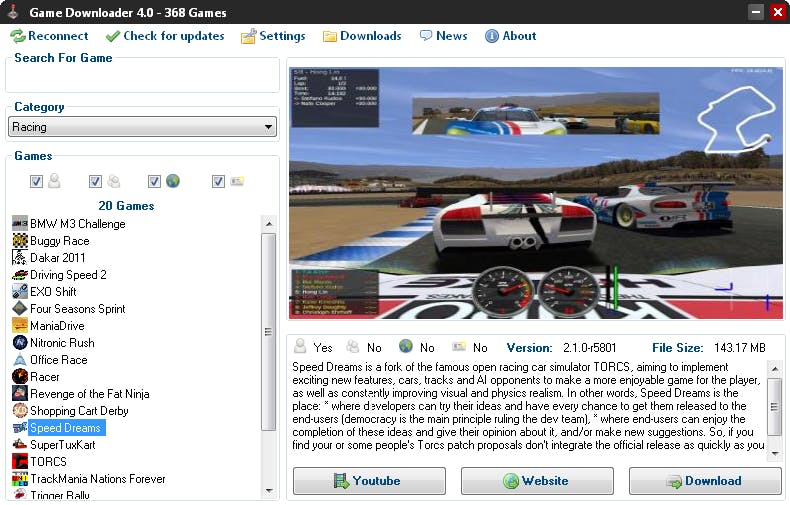Click the Youtube button
The height and width of the screenshot is (505, 790).
(369, 481)
